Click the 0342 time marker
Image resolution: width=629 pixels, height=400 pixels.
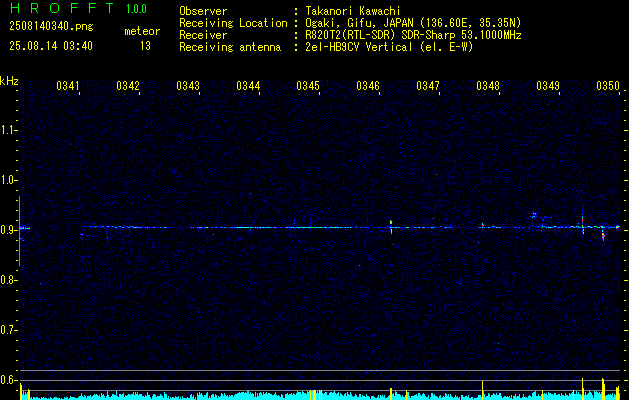coord(128,85)
